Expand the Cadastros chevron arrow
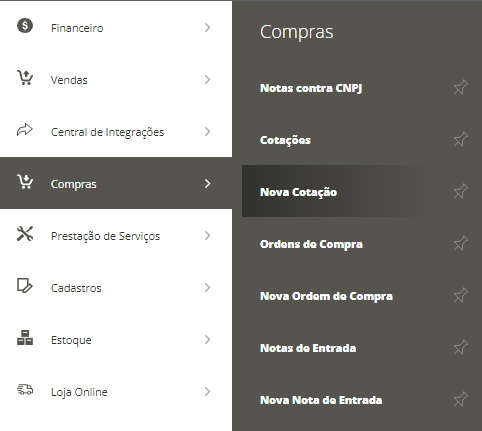The image size is (482, 431). (208, 288)
